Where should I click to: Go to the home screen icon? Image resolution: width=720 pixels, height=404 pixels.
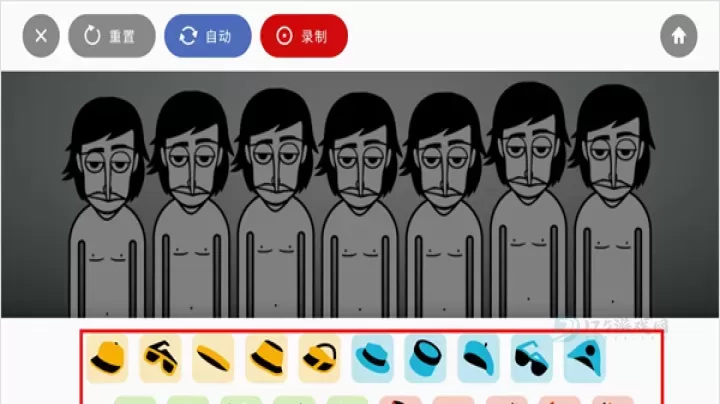[x=679, y=36]
